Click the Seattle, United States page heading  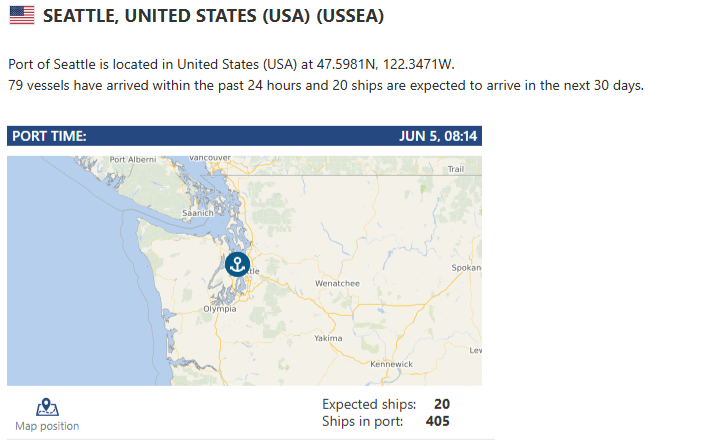point(213,16)
